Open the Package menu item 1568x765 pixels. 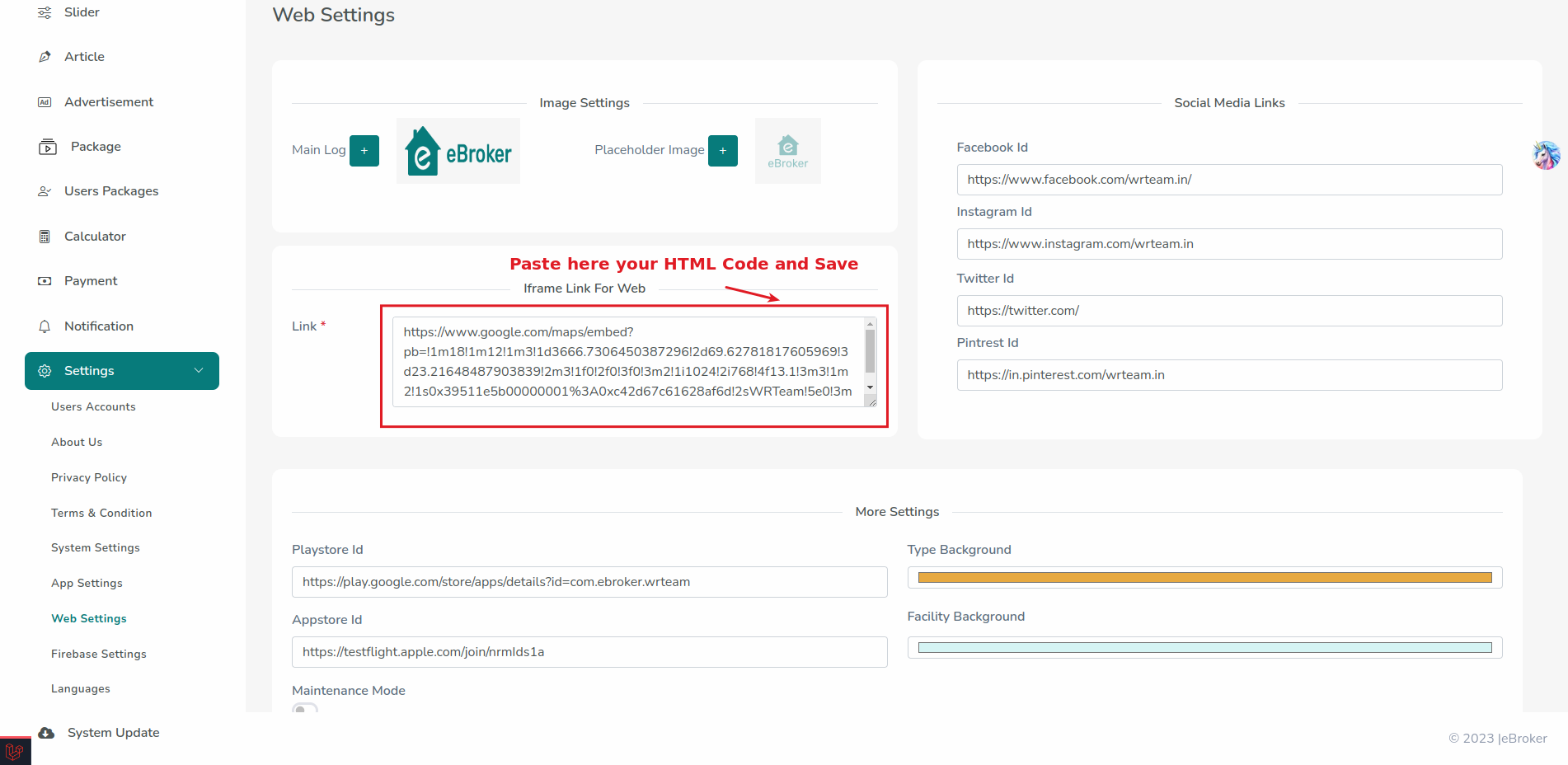click(96, 147)
